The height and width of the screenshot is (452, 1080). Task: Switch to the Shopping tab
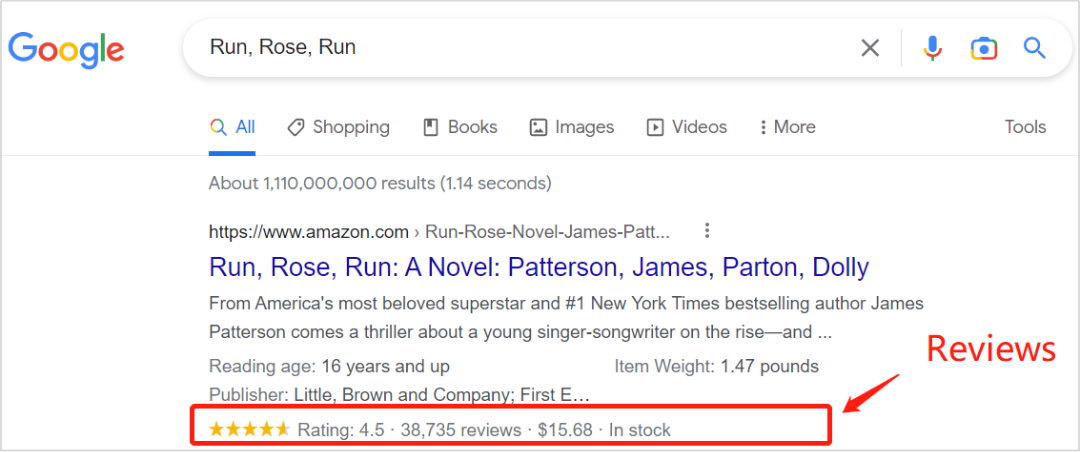(338, 127)
